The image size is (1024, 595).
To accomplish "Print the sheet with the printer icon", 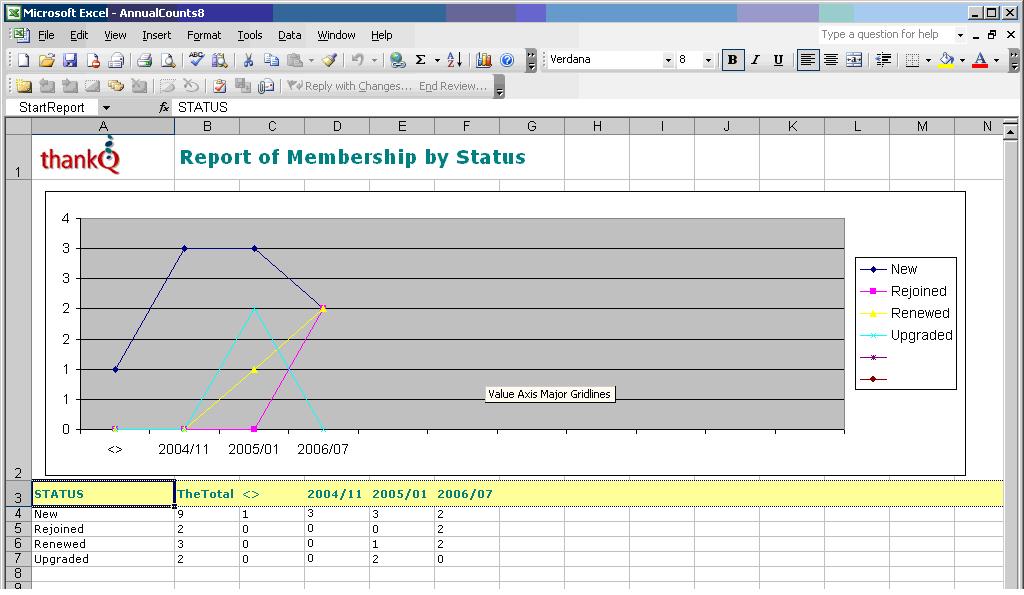I will coord(144,60).
